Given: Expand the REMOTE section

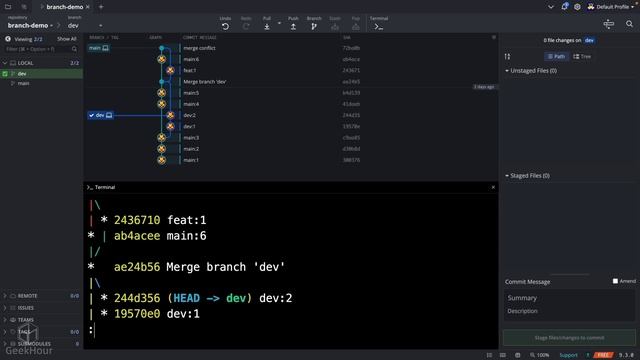Looking at the screenshot, I should (5, 296).
